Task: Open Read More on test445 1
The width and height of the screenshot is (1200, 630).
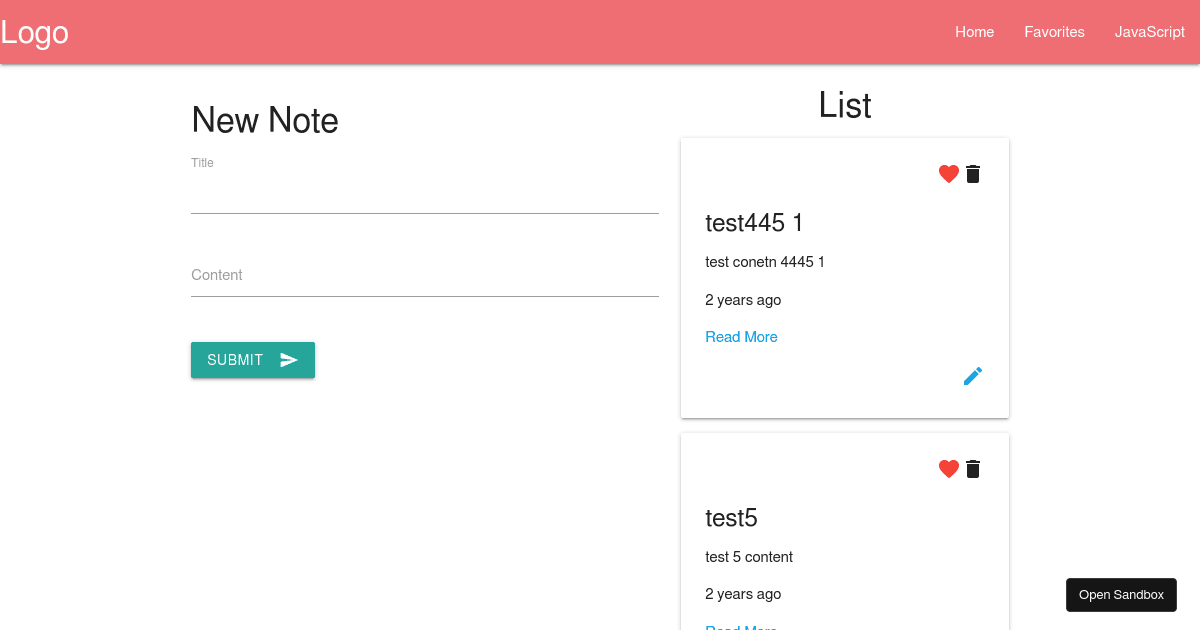Action: 741,336
